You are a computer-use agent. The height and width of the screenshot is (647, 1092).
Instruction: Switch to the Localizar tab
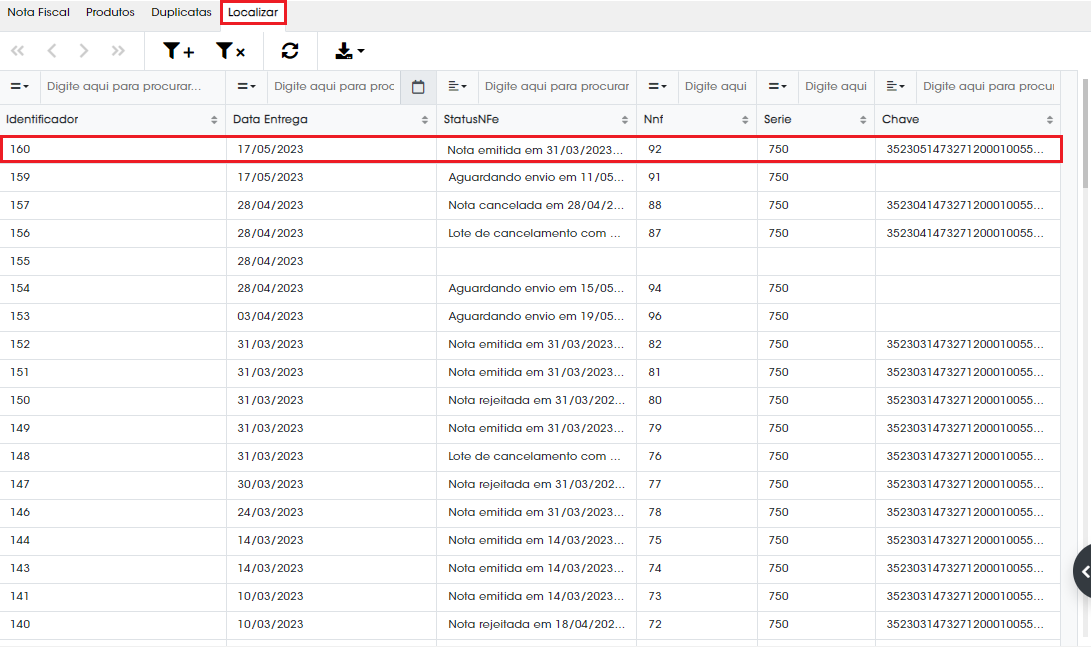(x=253, y=13)
